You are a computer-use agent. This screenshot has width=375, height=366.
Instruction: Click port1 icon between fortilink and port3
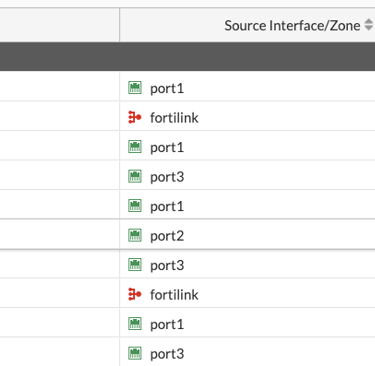[x=135, y=147]
